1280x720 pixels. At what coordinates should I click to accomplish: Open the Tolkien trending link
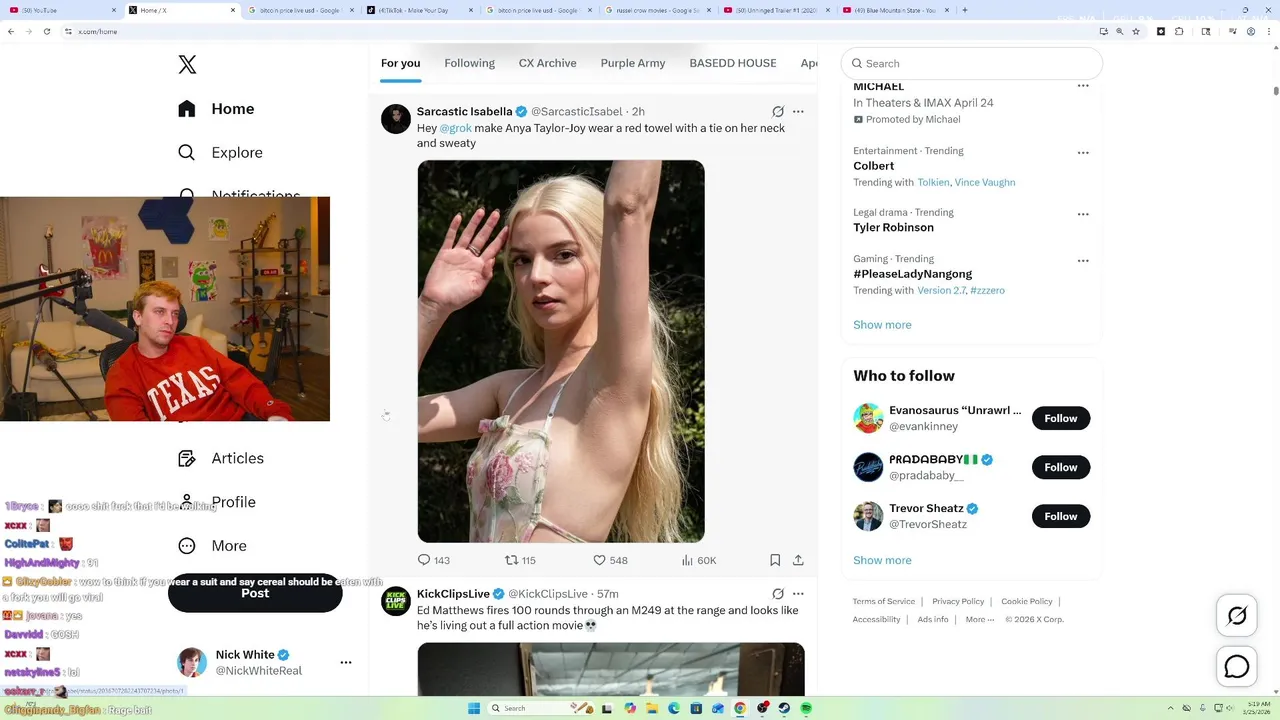tap(934, 182)
